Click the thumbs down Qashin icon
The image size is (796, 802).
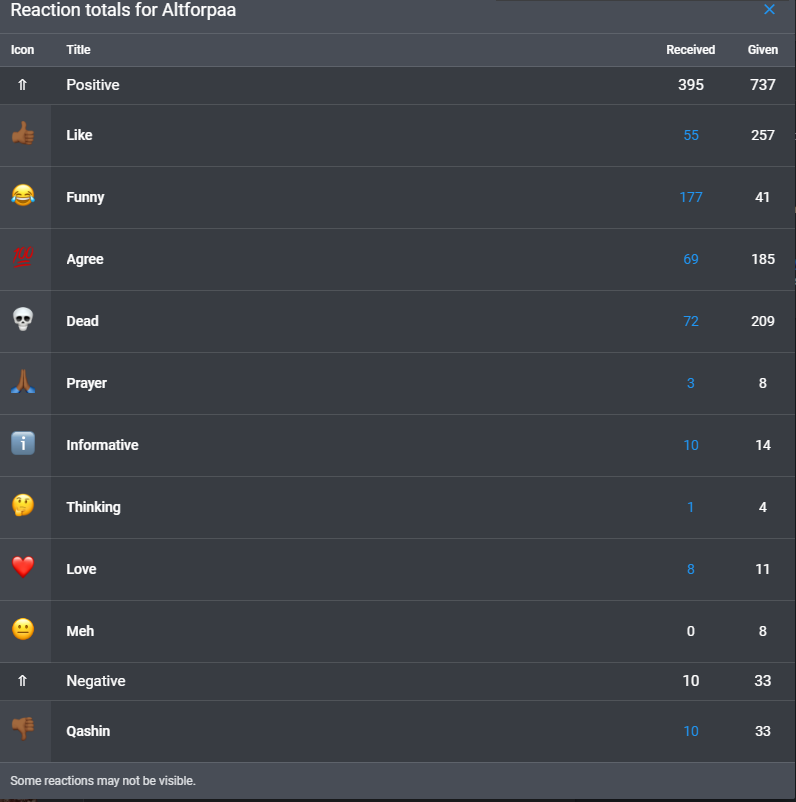23,728
